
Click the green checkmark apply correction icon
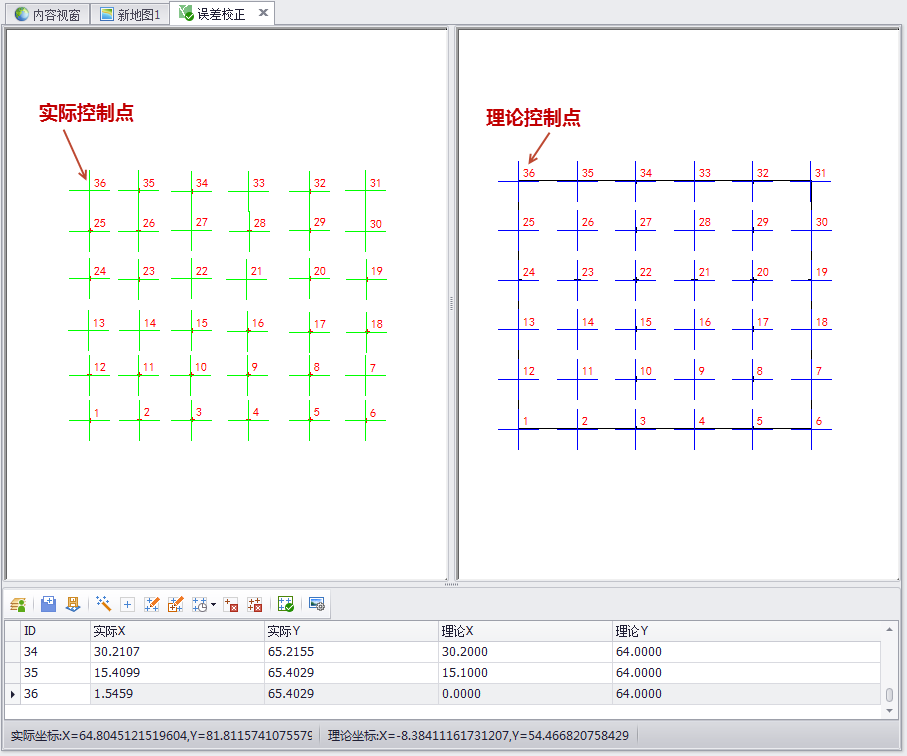(285, 604)
